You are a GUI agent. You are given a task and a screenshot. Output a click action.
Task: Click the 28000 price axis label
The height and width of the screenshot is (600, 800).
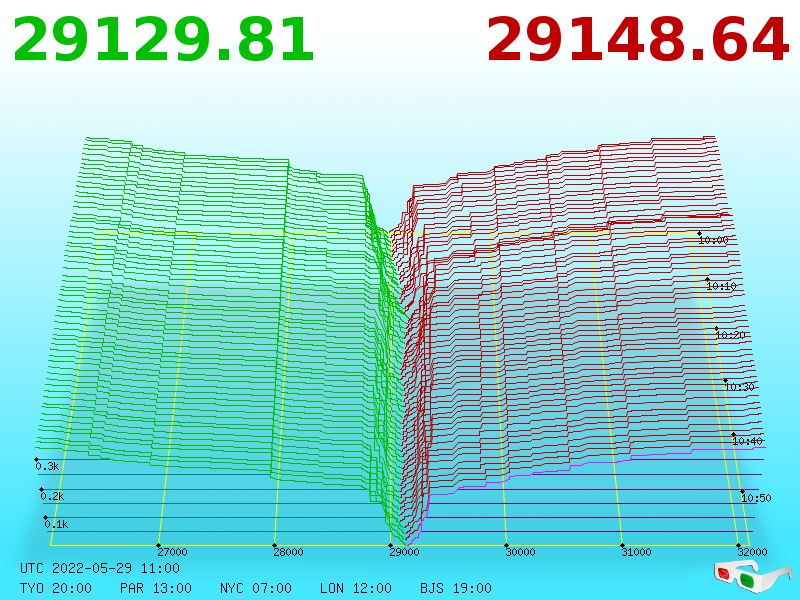tap(288, 552)
